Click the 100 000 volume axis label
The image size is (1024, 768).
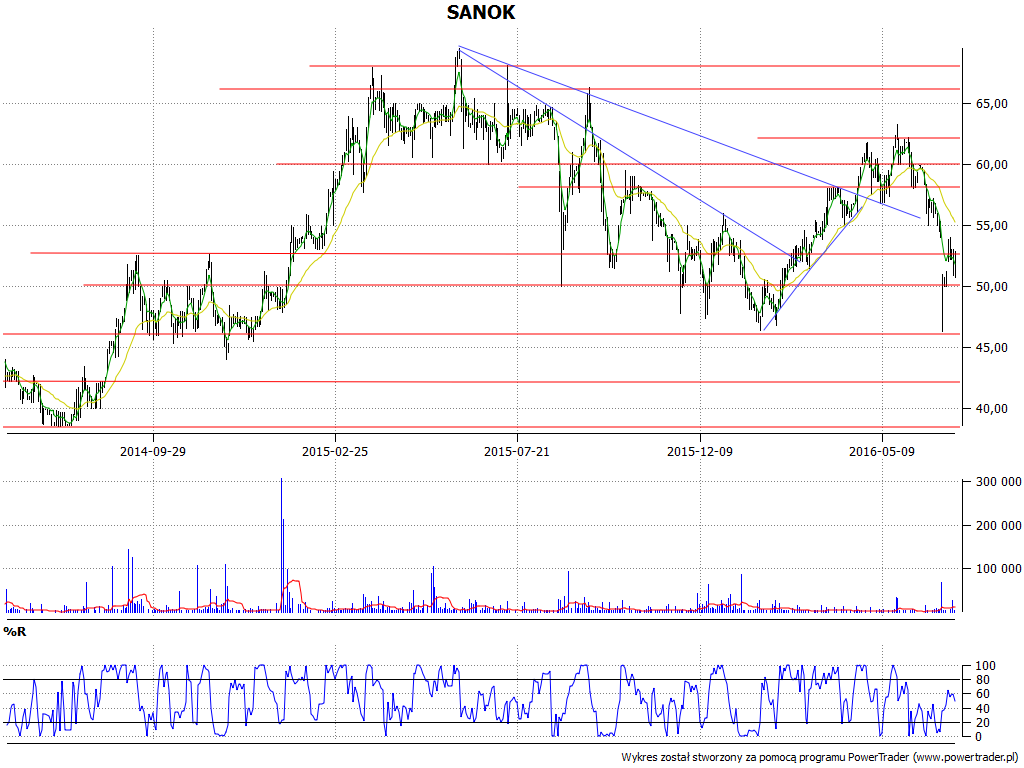(x=998, y=569)
